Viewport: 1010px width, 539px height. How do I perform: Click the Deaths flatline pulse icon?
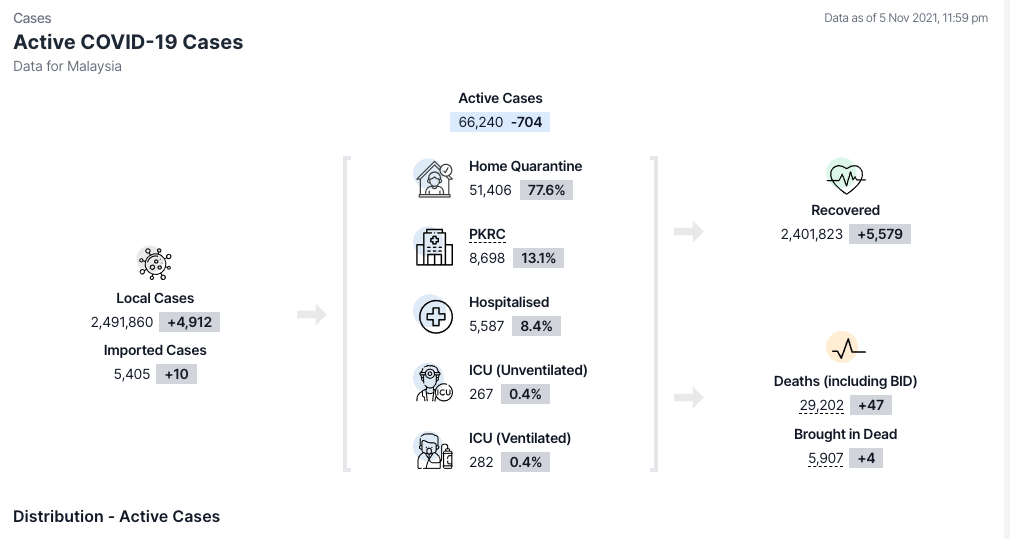845,348
